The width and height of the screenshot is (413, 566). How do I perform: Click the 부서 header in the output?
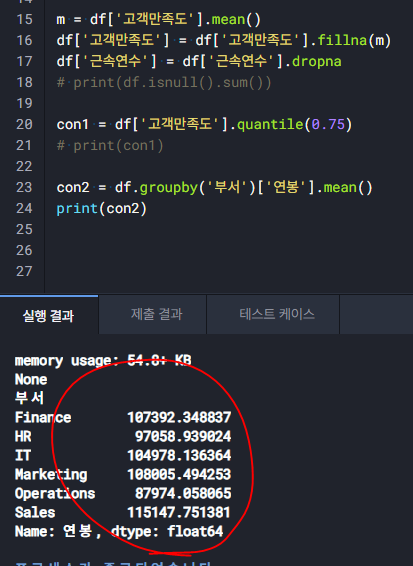29,399
